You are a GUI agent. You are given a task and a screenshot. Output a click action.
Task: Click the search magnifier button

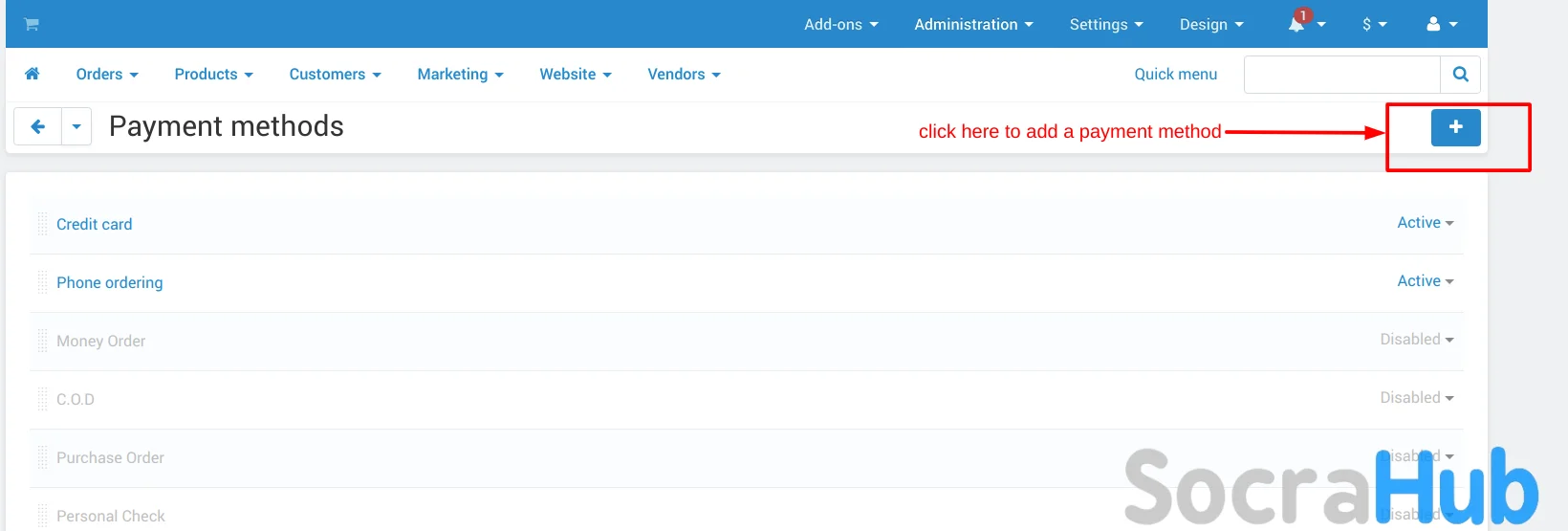point(1460,75)
